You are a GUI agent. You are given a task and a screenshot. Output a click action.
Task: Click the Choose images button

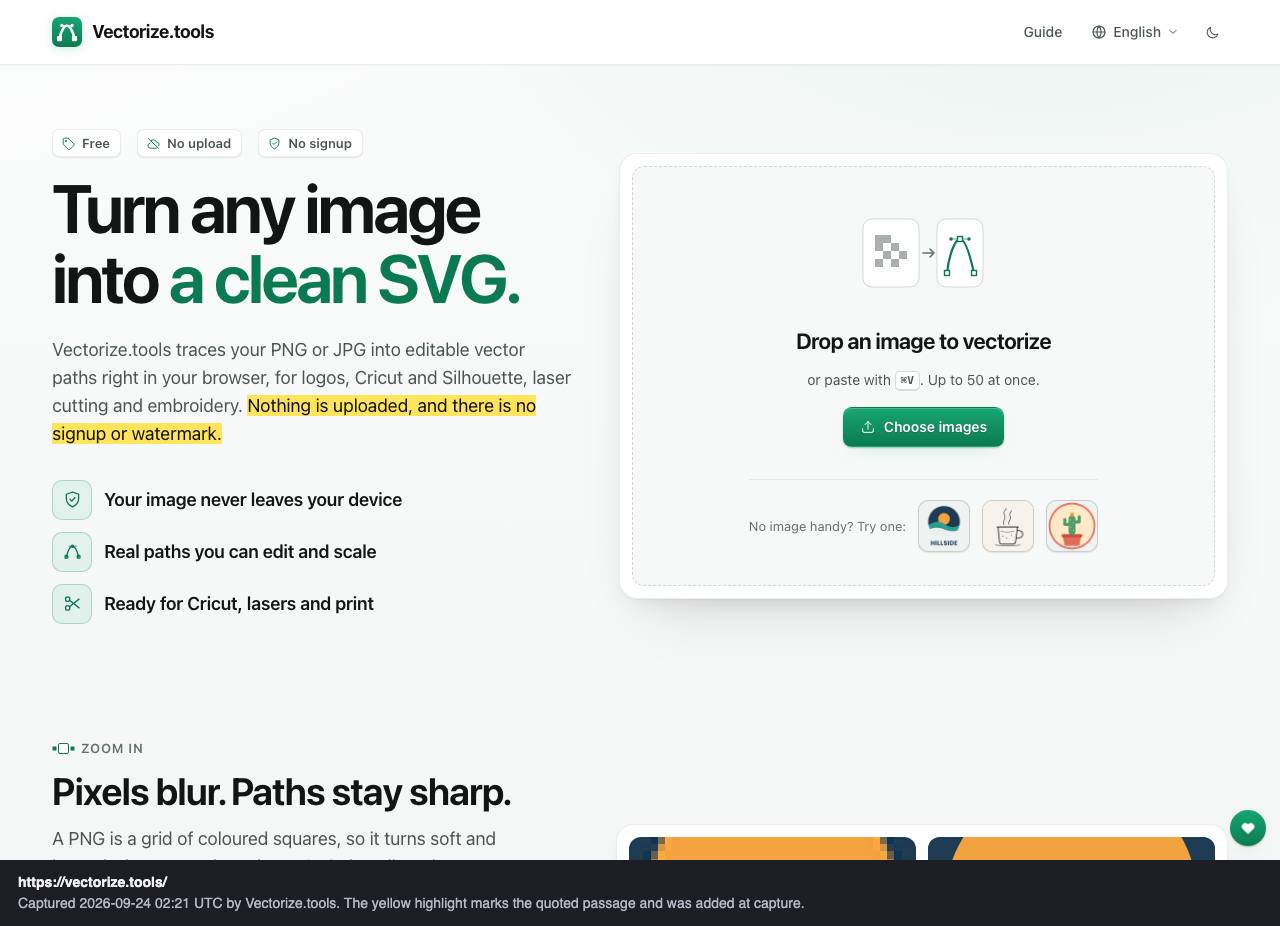[x=923, y=427]
